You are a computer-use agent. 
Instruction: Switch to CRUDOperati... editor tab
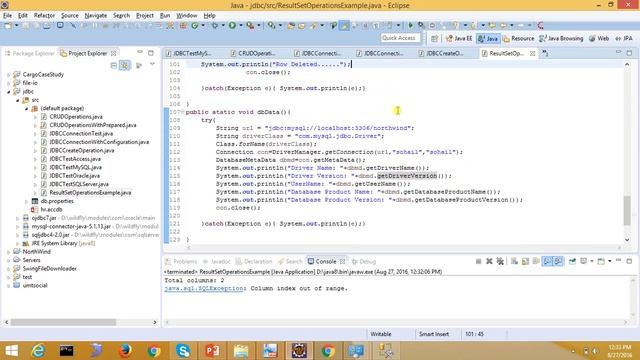click(x=253, y=53)
